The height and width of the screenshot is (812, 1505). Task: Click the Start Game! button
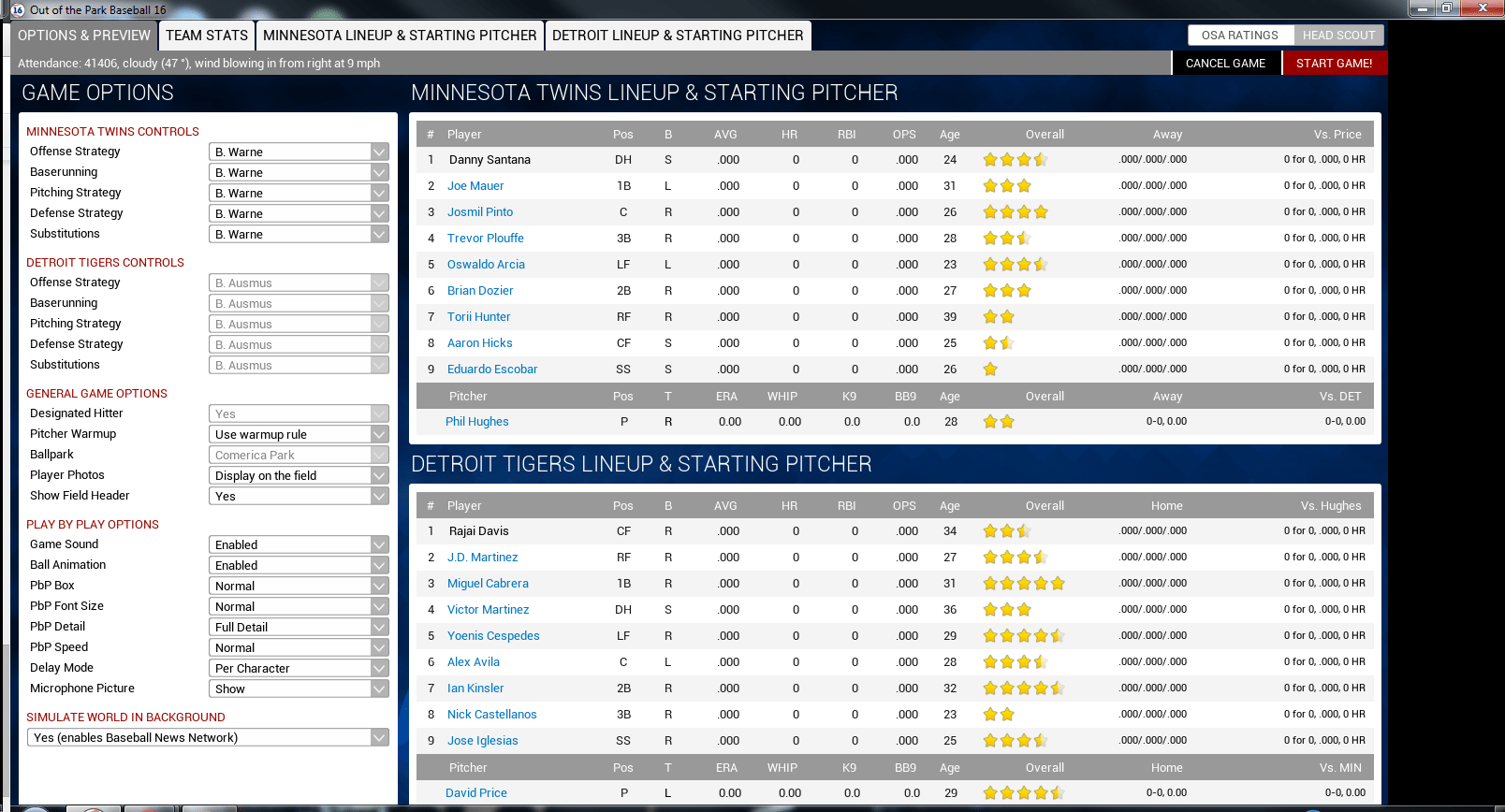coord(1335,63)
